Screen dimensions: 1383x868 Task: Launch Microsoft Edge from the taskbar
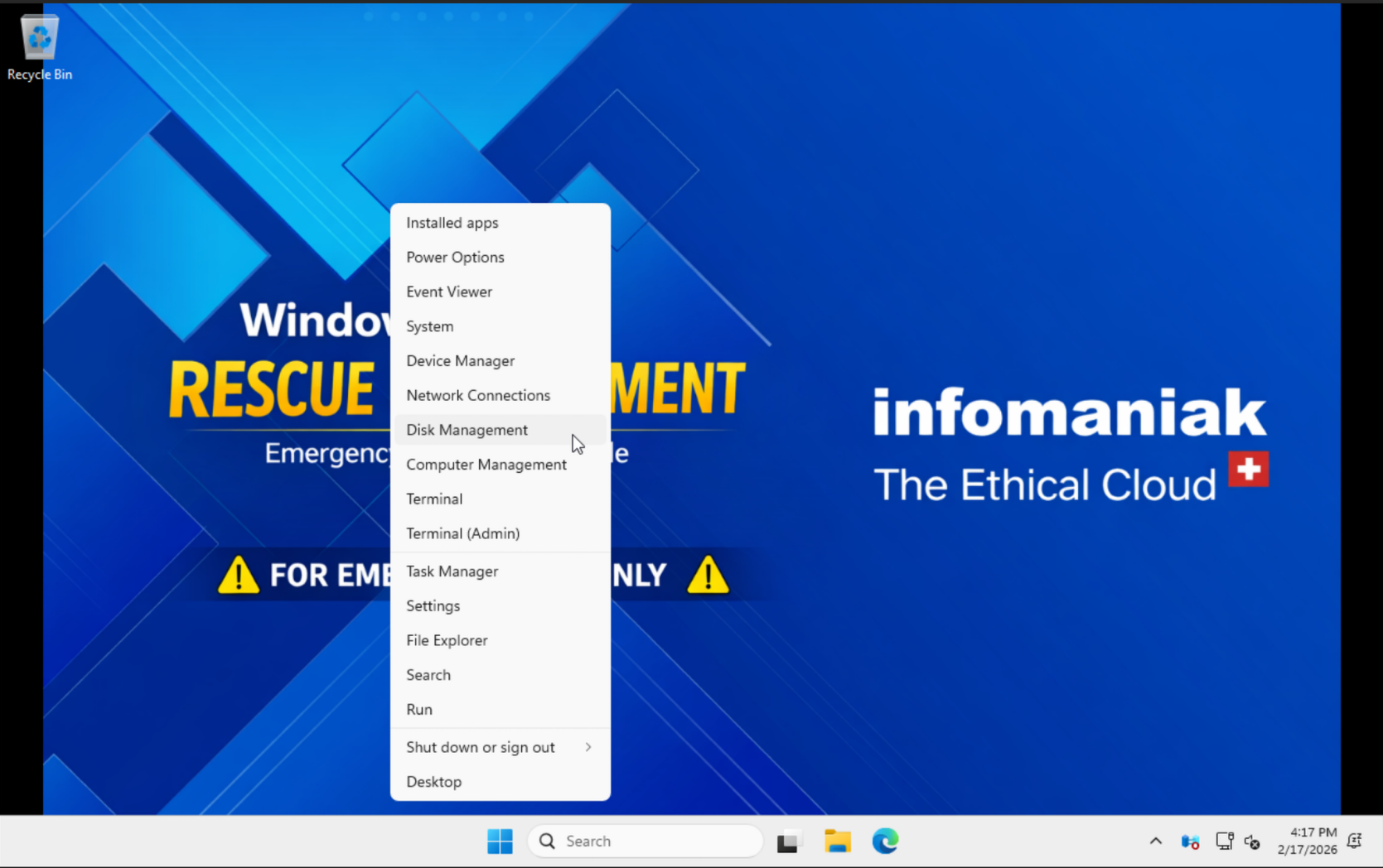[x=884, y=841]
